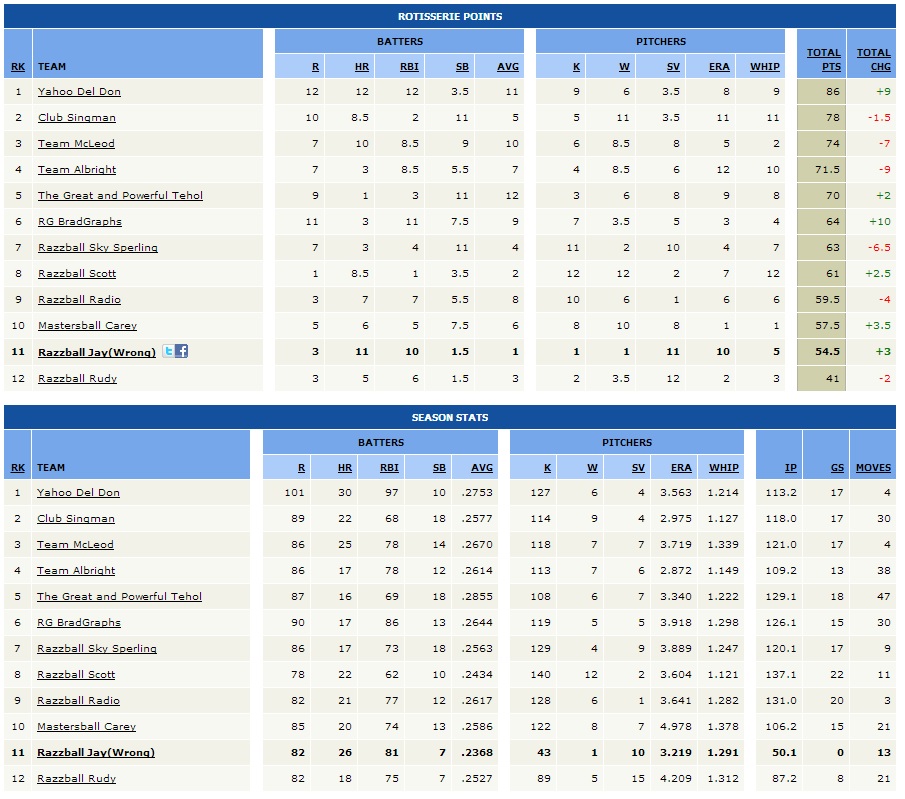Open Razzball Radio in Season Stats

pos(78,700)
